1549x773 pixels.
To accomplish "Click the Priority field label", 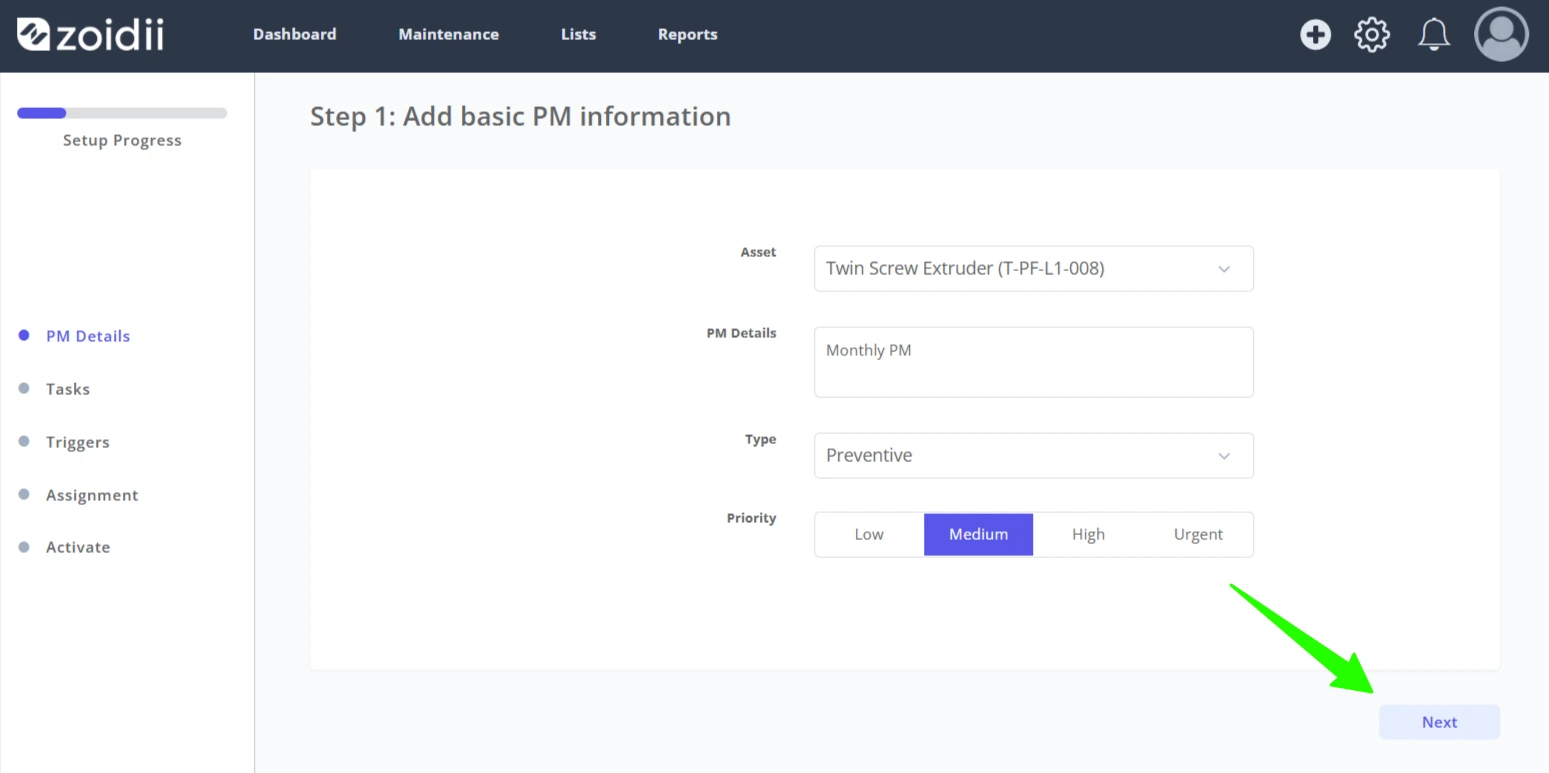I will [x=751, y=518].
